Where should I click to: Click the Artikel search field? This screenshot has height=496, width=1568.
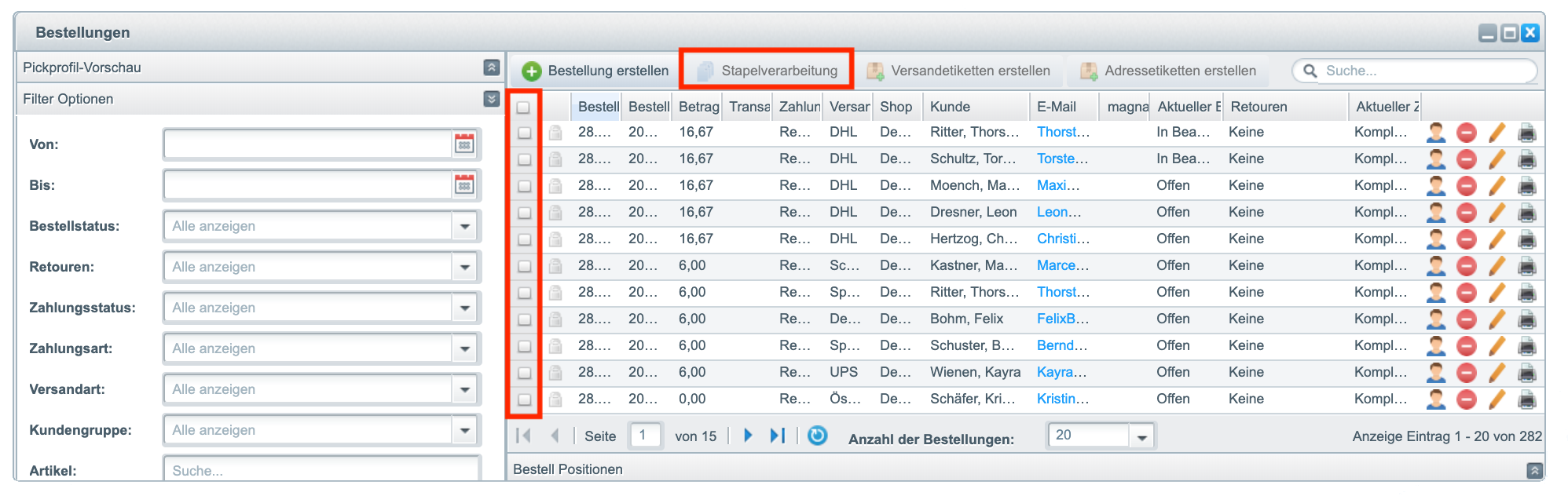tap(322, 470)
